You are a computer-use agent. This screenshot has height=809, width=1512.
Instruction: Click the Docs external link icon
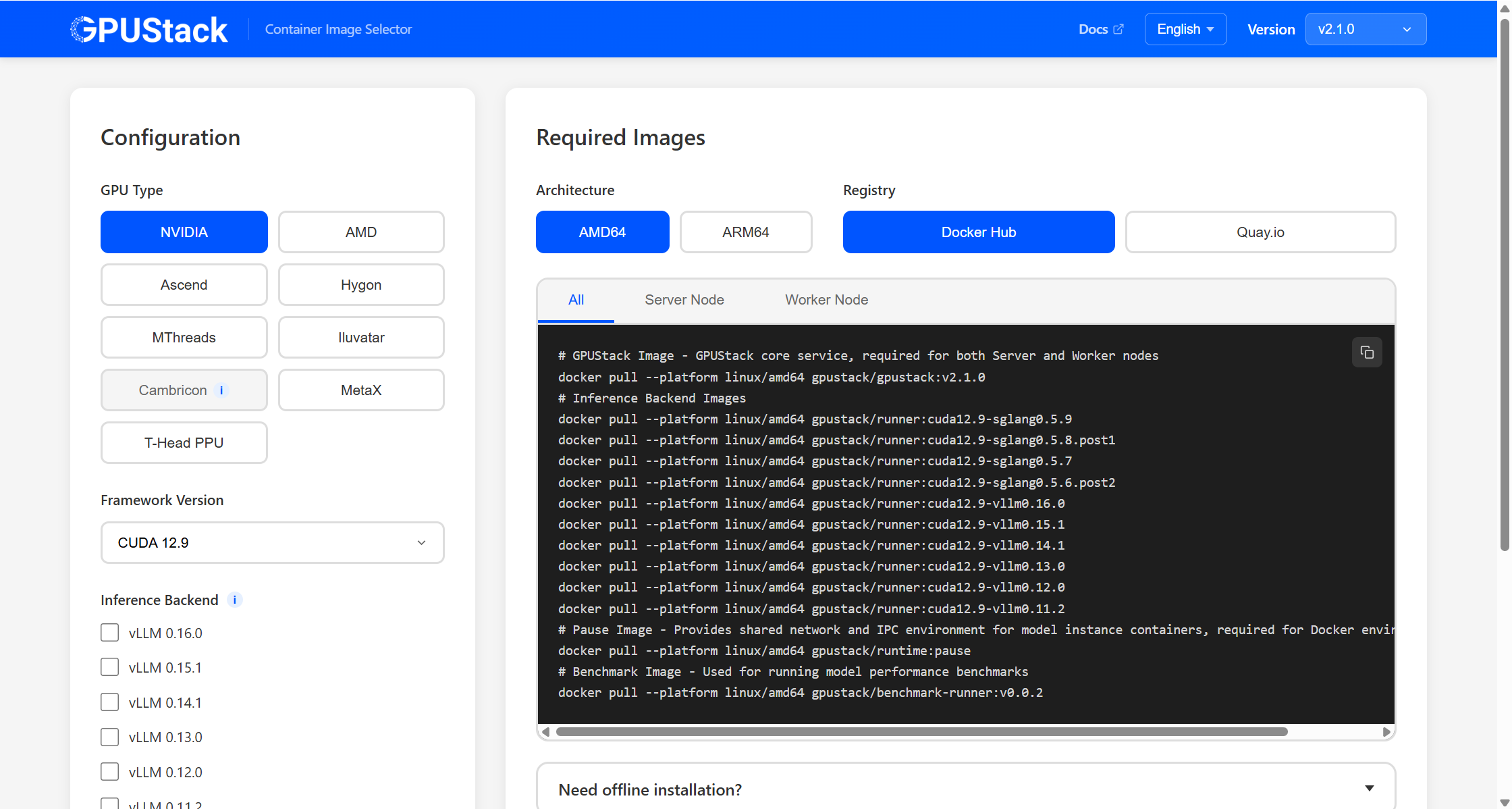(1118, 29)
